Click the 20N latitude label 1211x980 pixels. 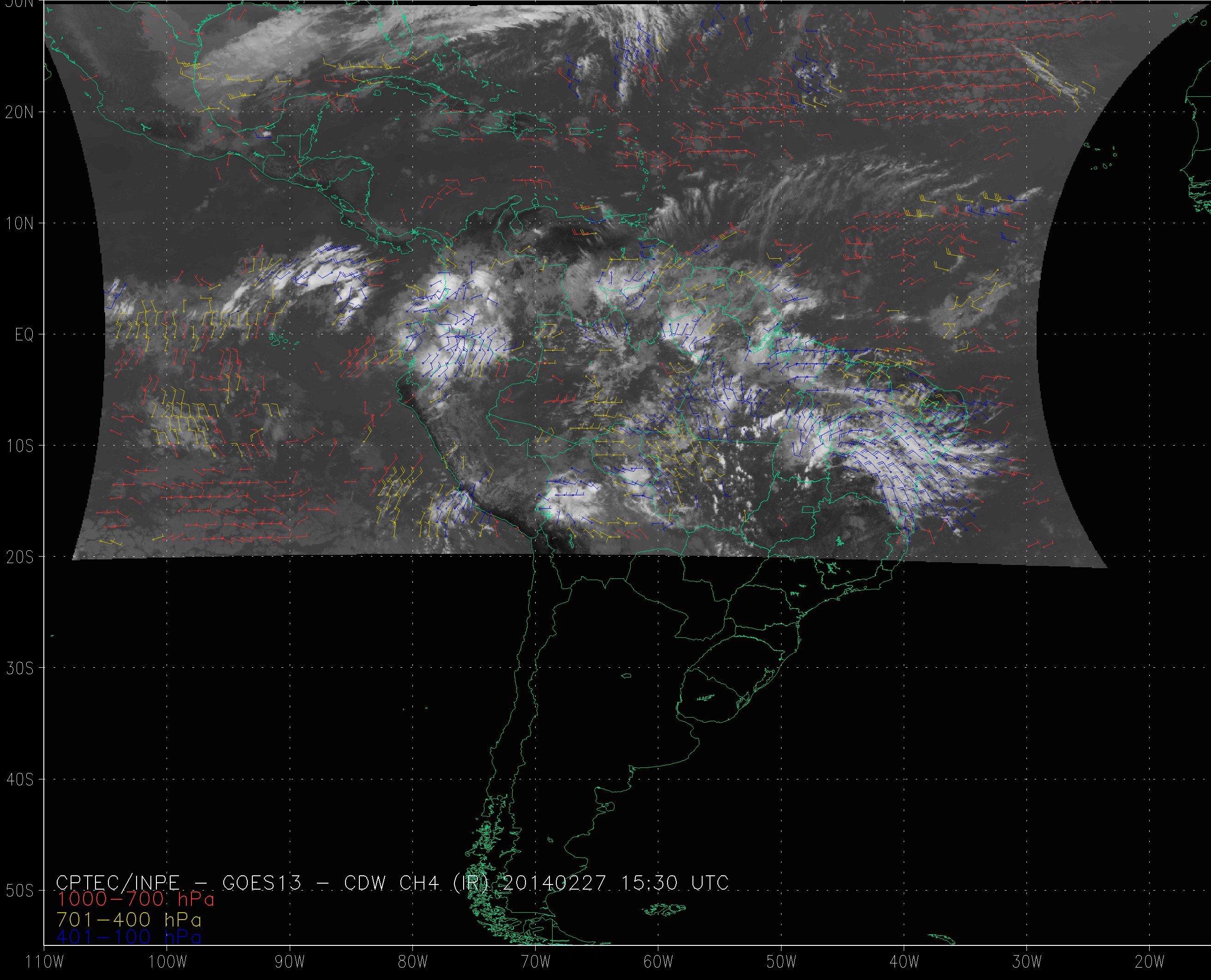pyautogui.click(x=20, y=113)
